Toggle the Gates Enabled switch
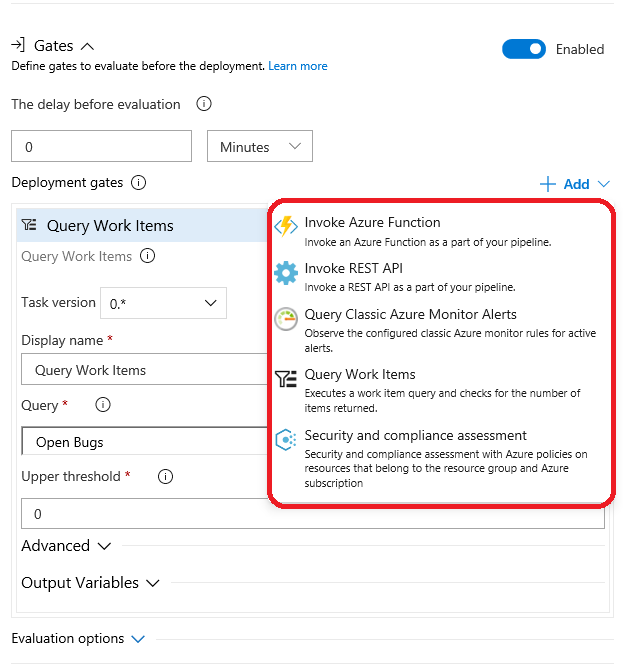 tap(524, 49)
